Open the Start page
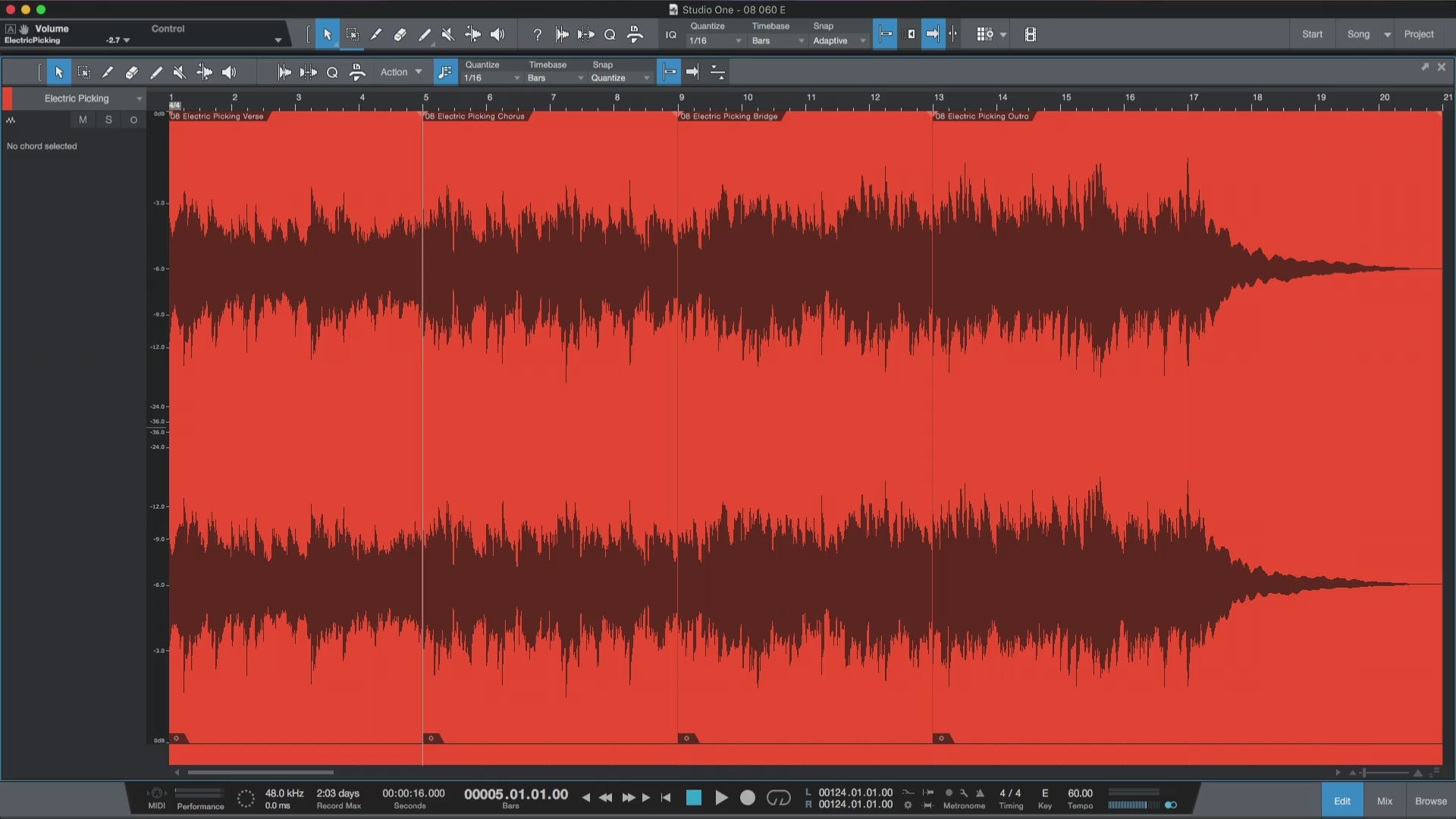The height and width of the screenshot is (819, 1456). tap(1312, 34)
